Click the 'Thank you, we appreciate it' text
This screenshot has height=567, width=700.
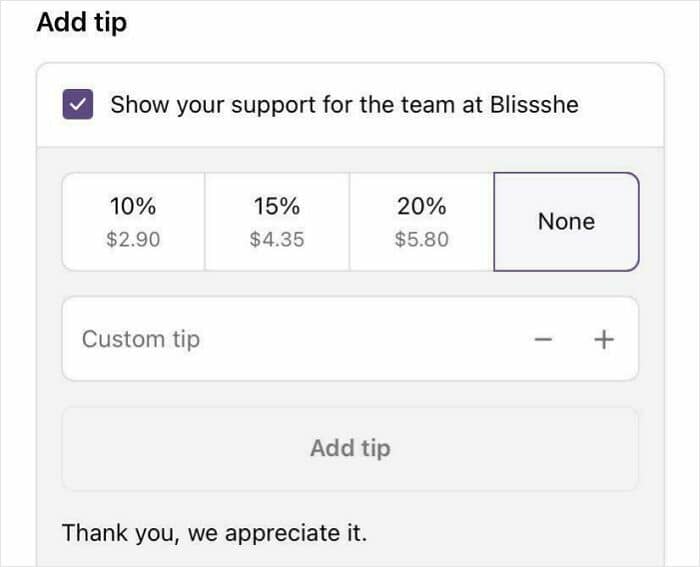[x=214, y=533]
